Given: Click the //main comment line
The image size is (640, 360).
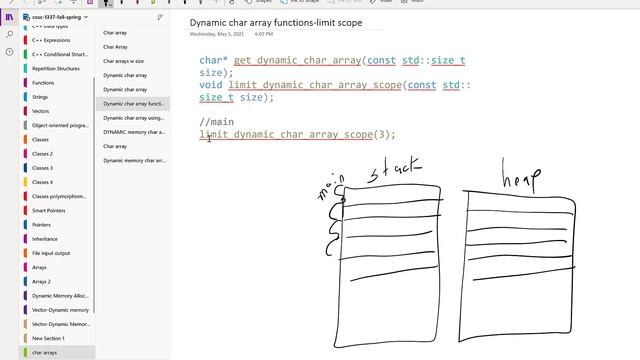Looking at the screenshot, I should point(216,122).
